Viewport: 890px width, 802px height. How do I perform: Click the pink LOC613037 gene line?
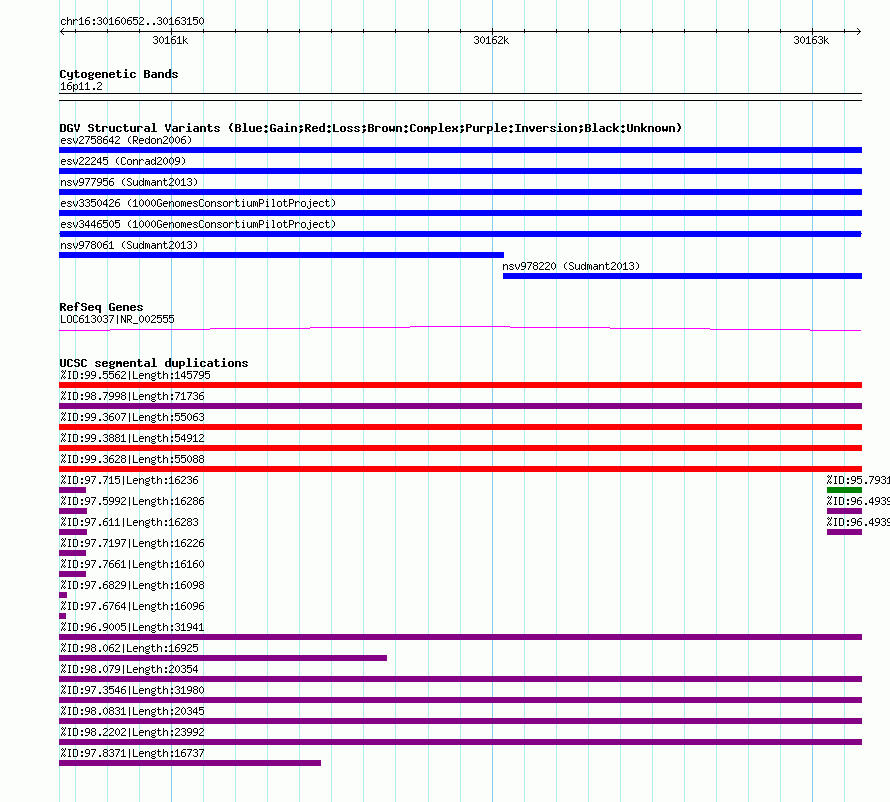pyautogui.click(x=460, y=327)
